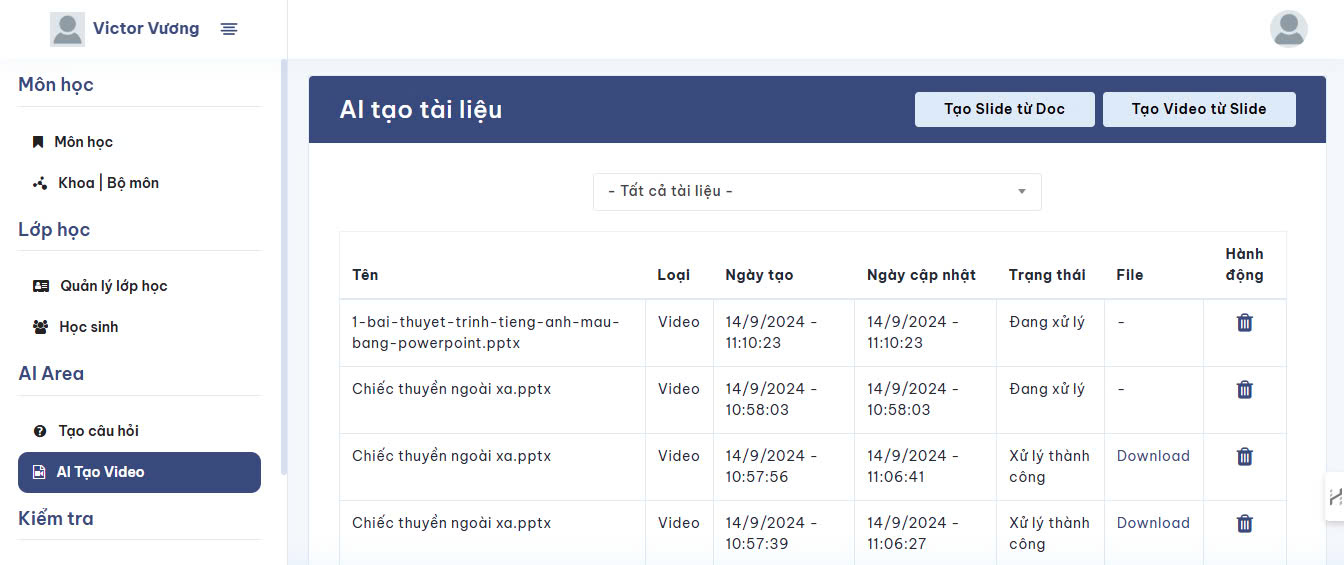This screenshot has height=565, width=1344.
Task: Download file updated at 11:06:27
Action: point(1153,523)
